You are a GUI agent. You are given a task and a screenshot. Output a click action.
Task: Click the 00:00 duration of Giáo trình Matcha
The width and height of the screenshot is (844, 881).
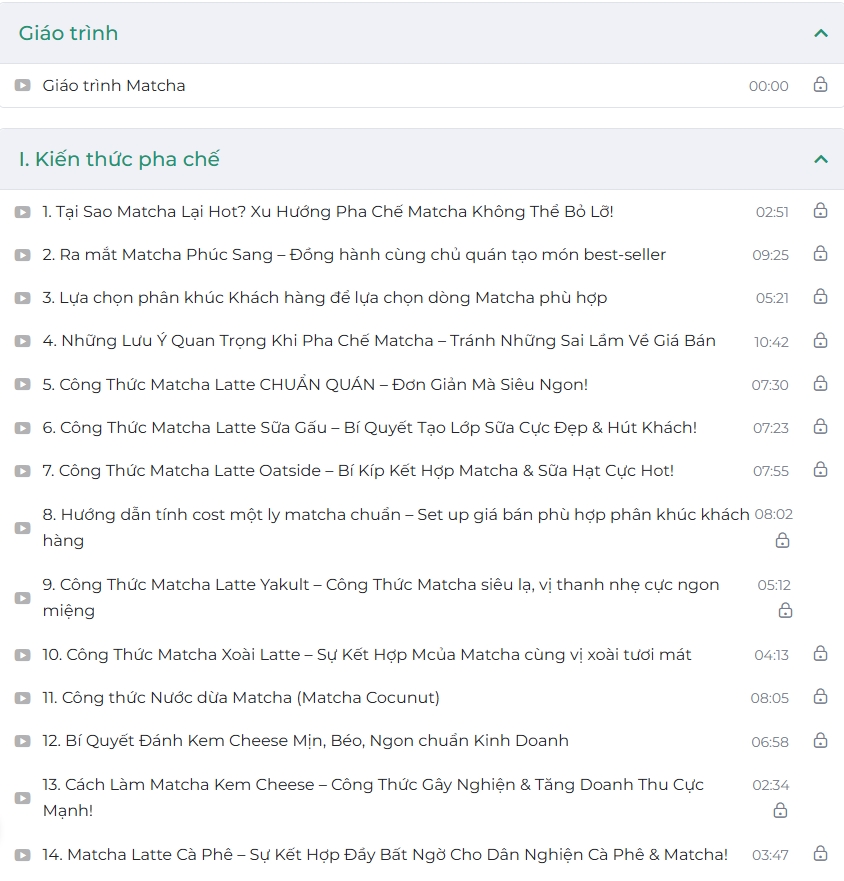pyautogui.click(x=767, y=86)
